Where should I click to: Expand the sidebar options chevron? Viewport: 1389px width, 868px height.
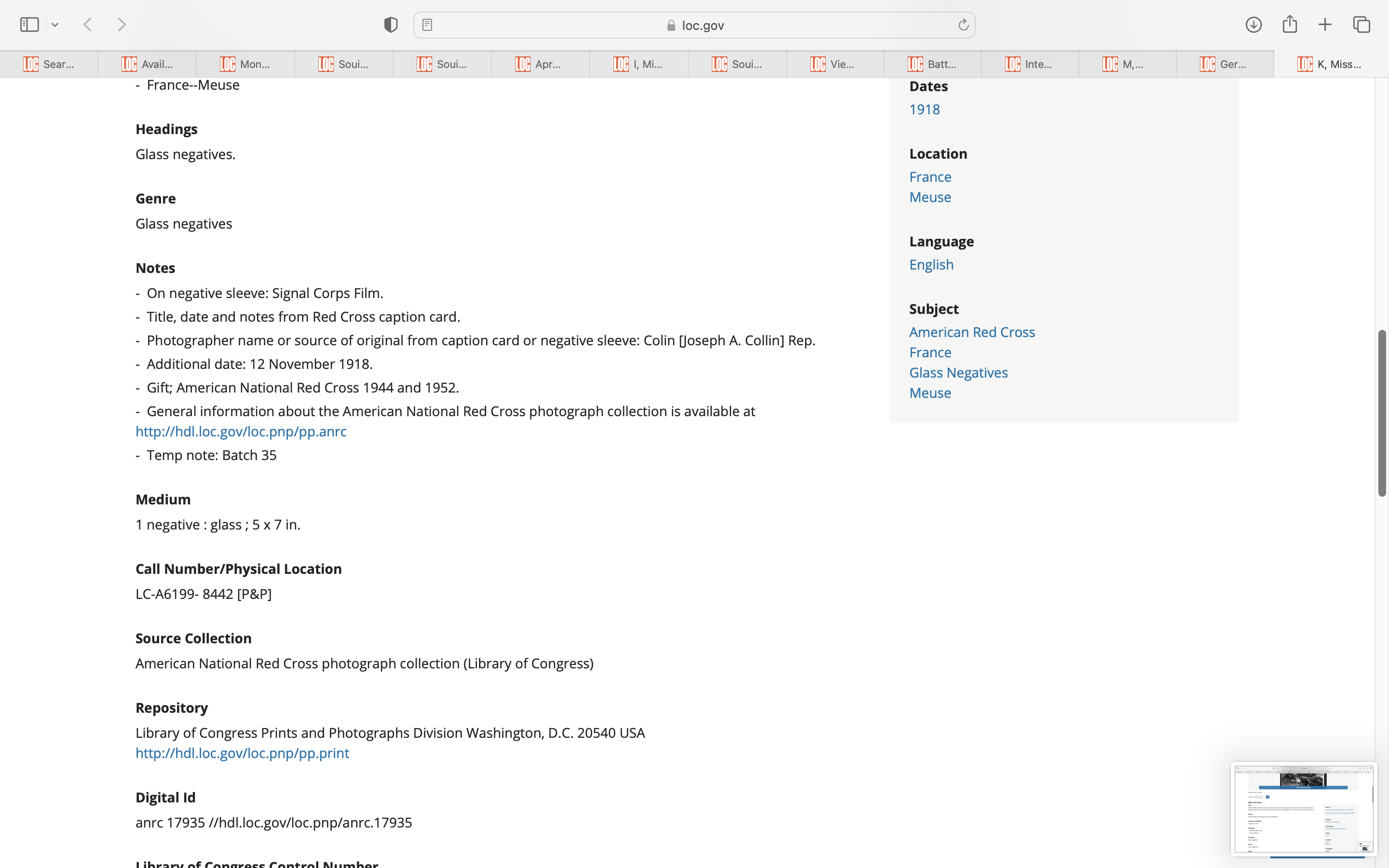click(55, 25)
